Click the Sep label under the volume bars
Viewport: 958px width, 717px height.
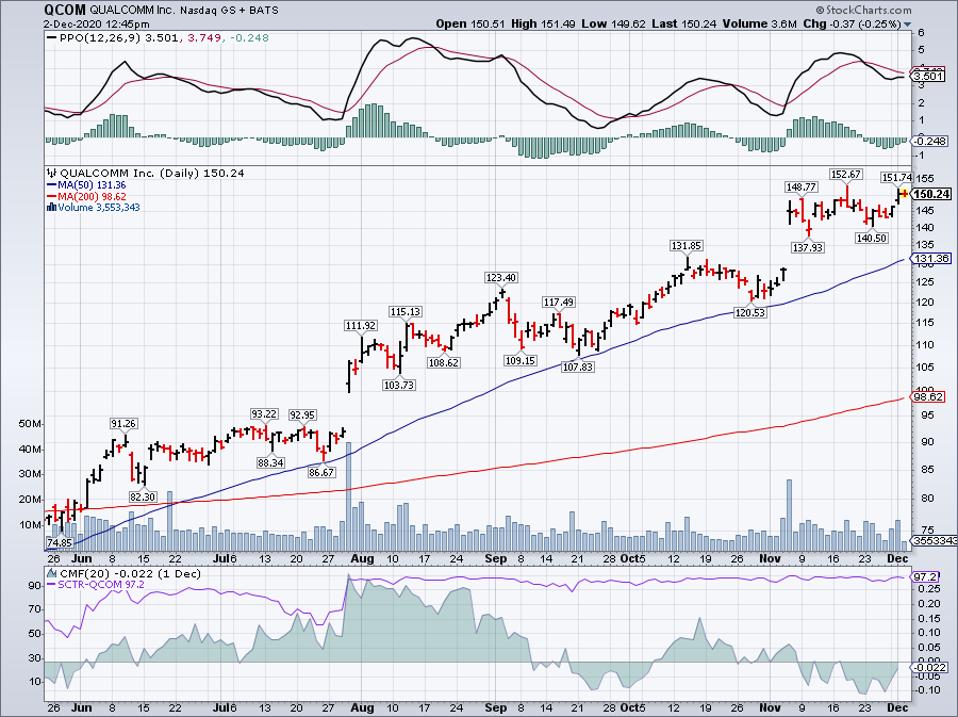495,559
